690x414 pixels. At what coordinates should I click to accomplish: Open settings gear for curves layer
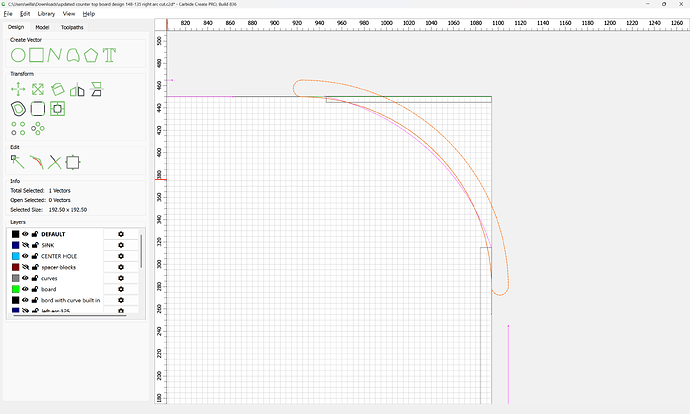120,278
